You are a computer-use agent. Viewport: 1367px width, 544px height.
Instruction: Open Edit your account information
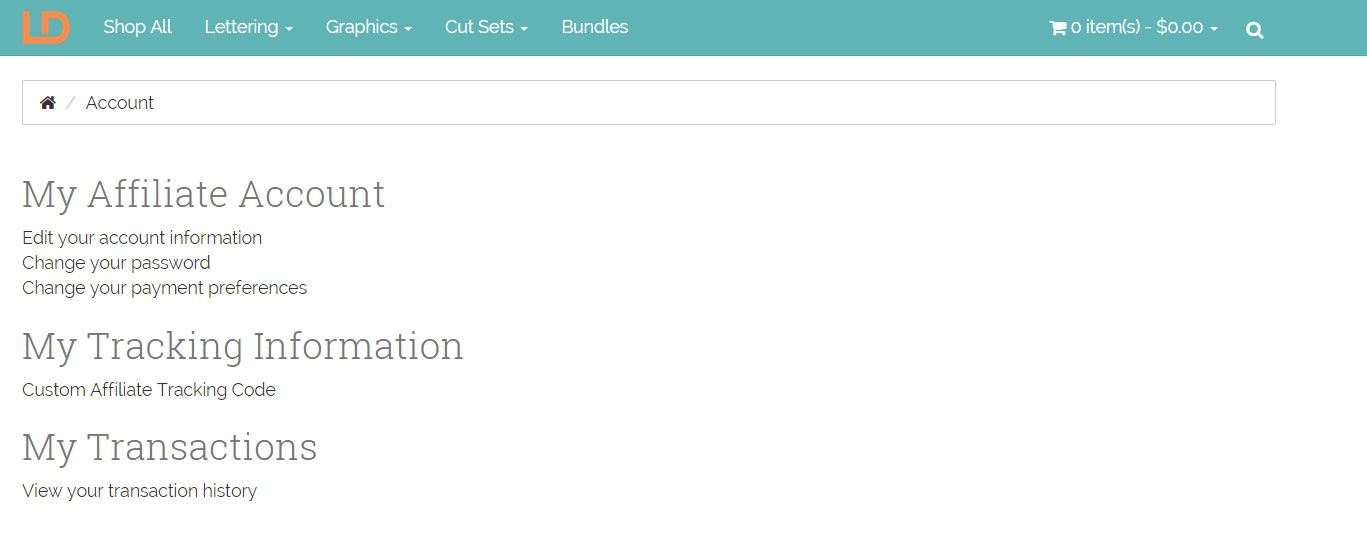[142, 238]
